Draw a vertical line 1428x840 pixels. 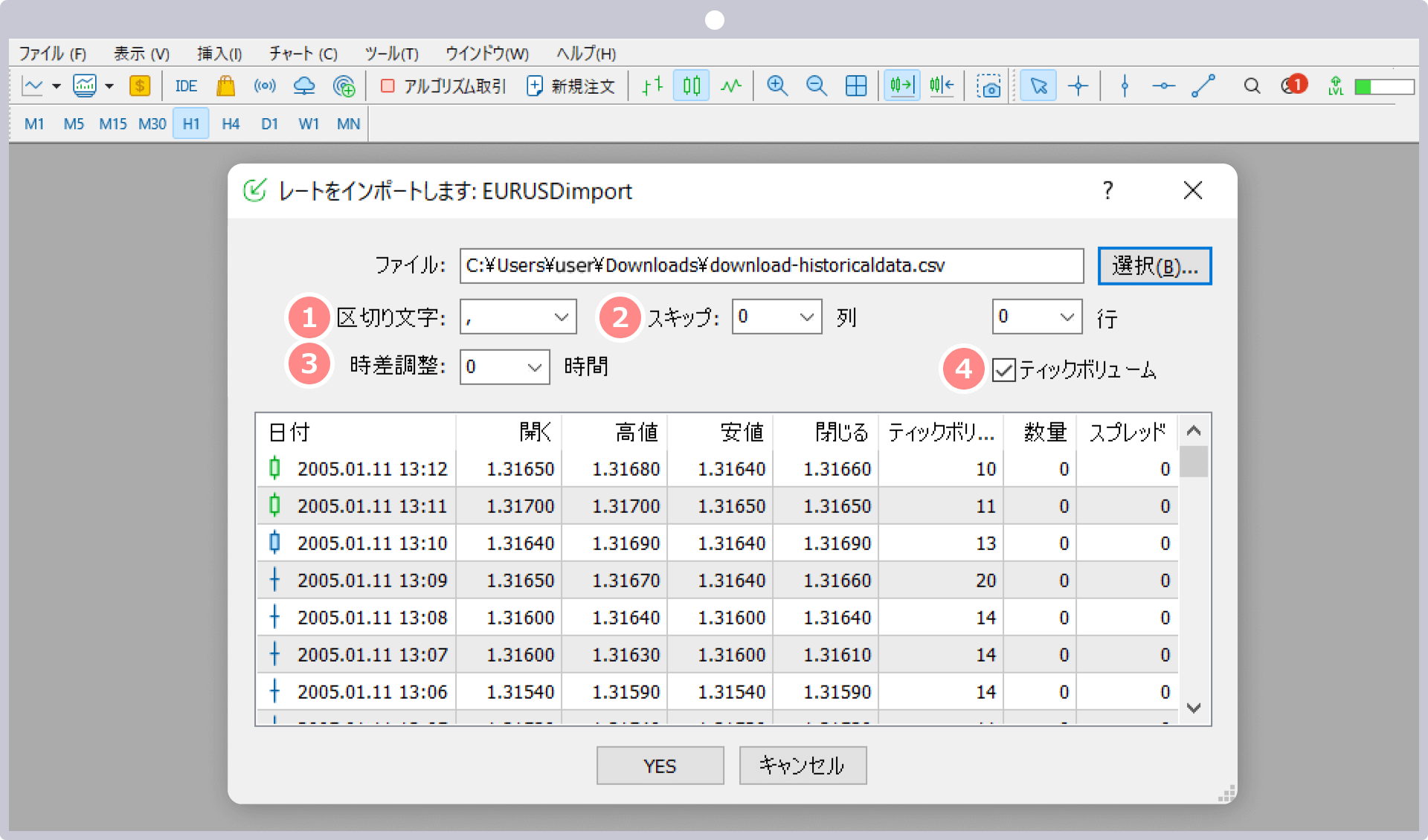point(1125,86)
